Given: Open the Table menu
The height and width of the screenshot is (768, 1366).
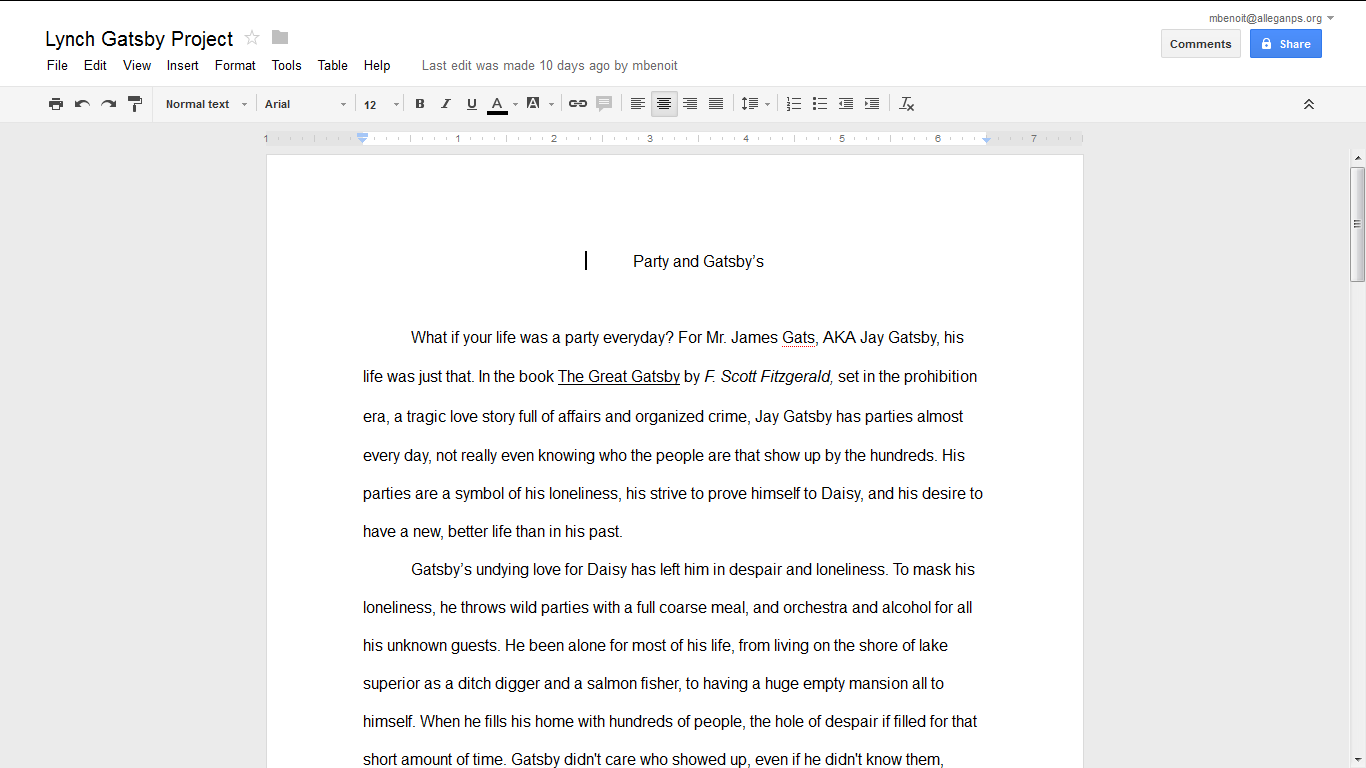Looking at the screenshot, I should pos(333,65).
